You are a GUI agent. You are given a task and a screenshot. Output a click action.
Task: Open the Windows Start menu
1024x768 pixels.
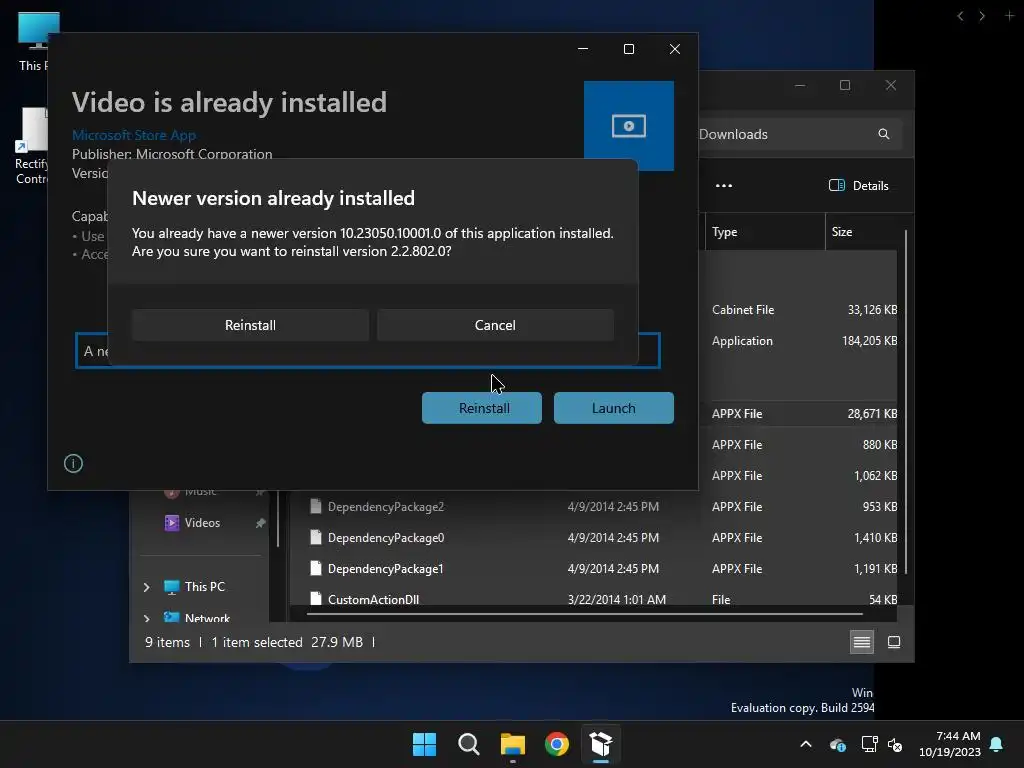[x=424, y=744]
